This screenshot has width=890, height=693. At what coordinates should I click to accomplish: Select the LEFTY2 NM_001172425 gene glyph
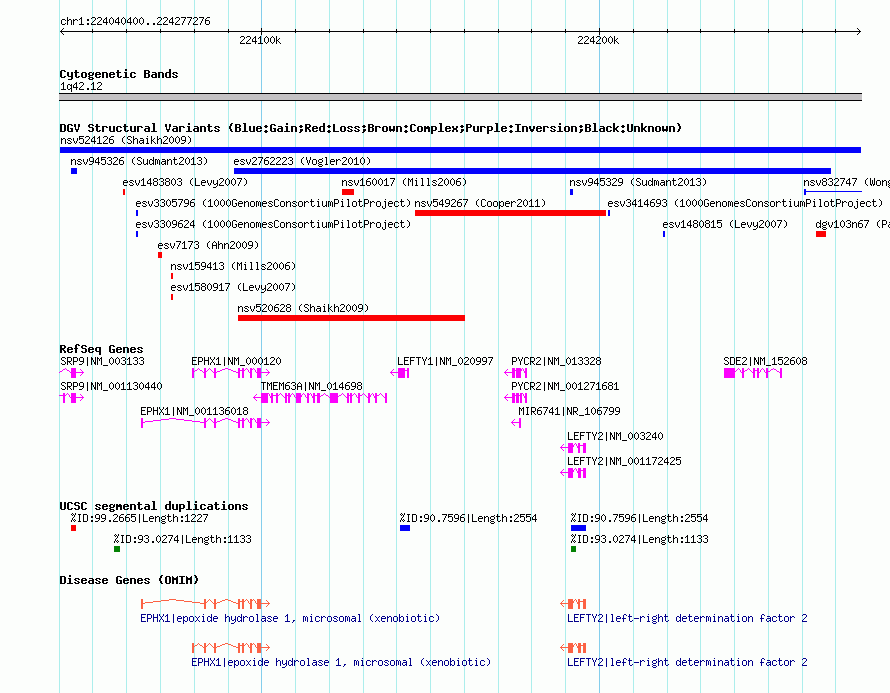[x=573, y=473]
